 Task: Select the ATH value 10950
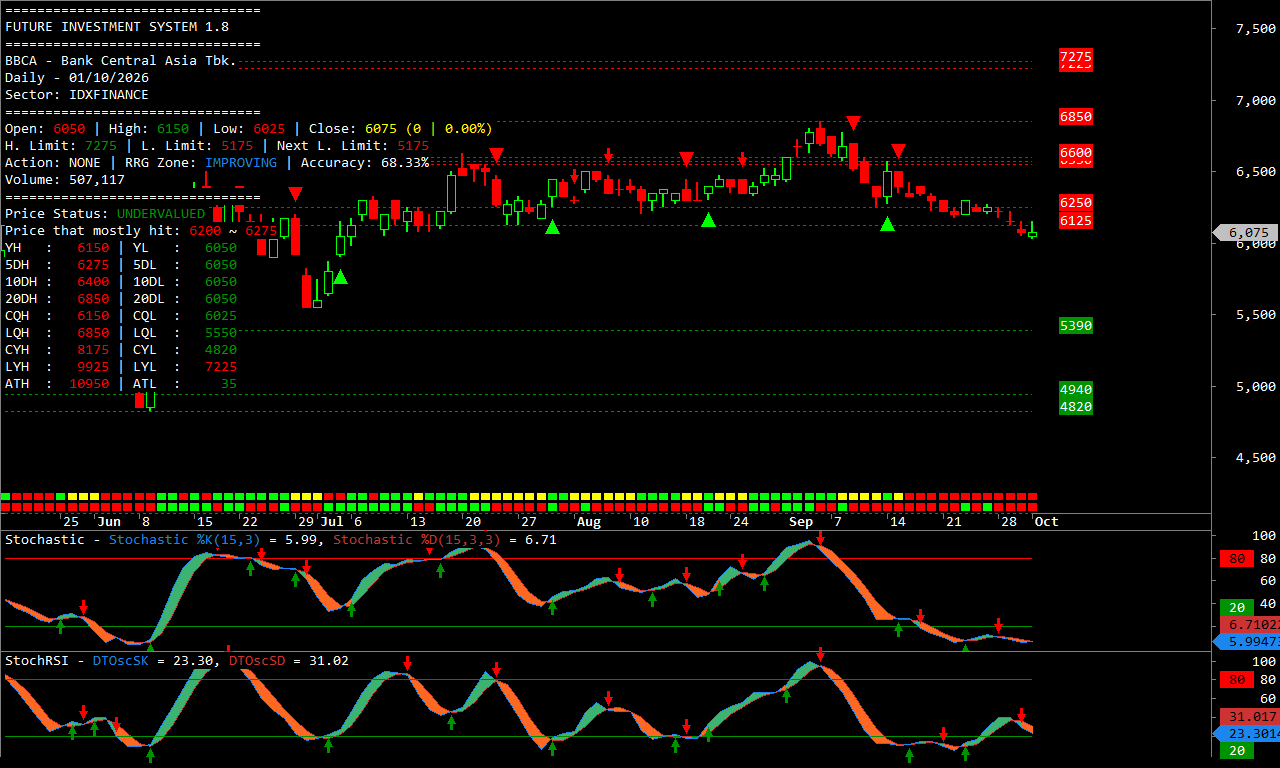[x=89, y=384]
